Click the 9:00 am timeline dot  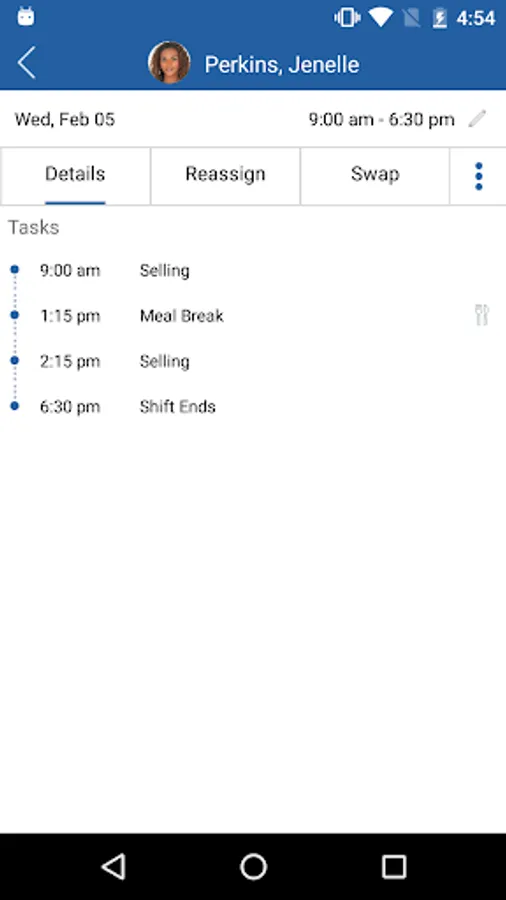14,269
